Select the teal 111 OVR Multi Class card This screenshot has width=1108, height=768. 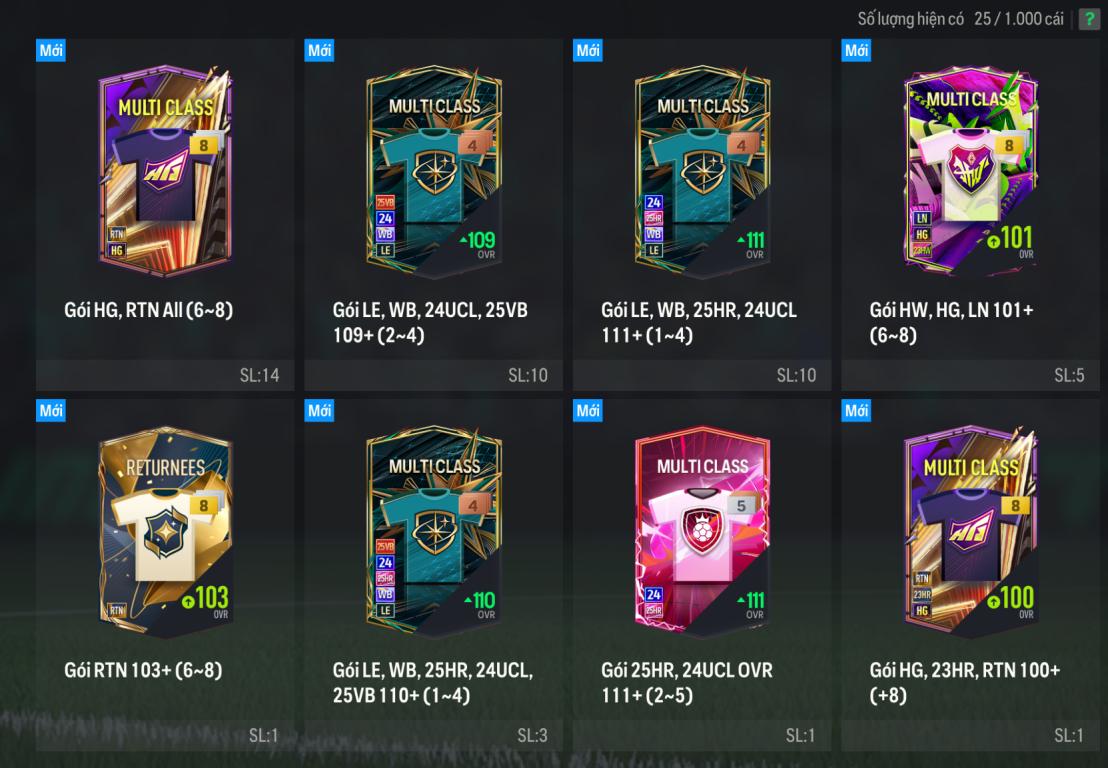pos(702,170)
